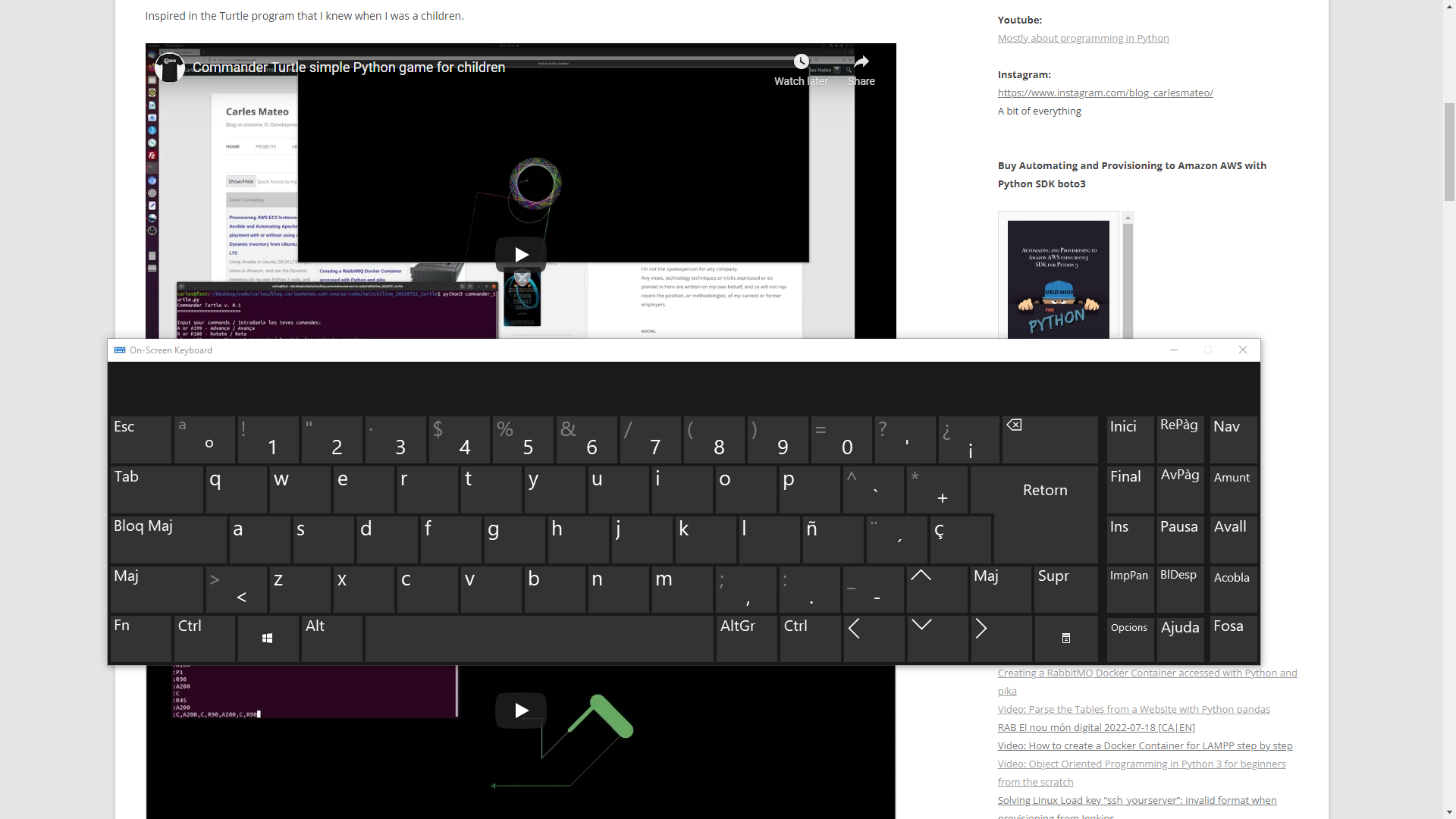
Task: Toggle the Bloq Maj caps lock key
Action: pos(168,539)
